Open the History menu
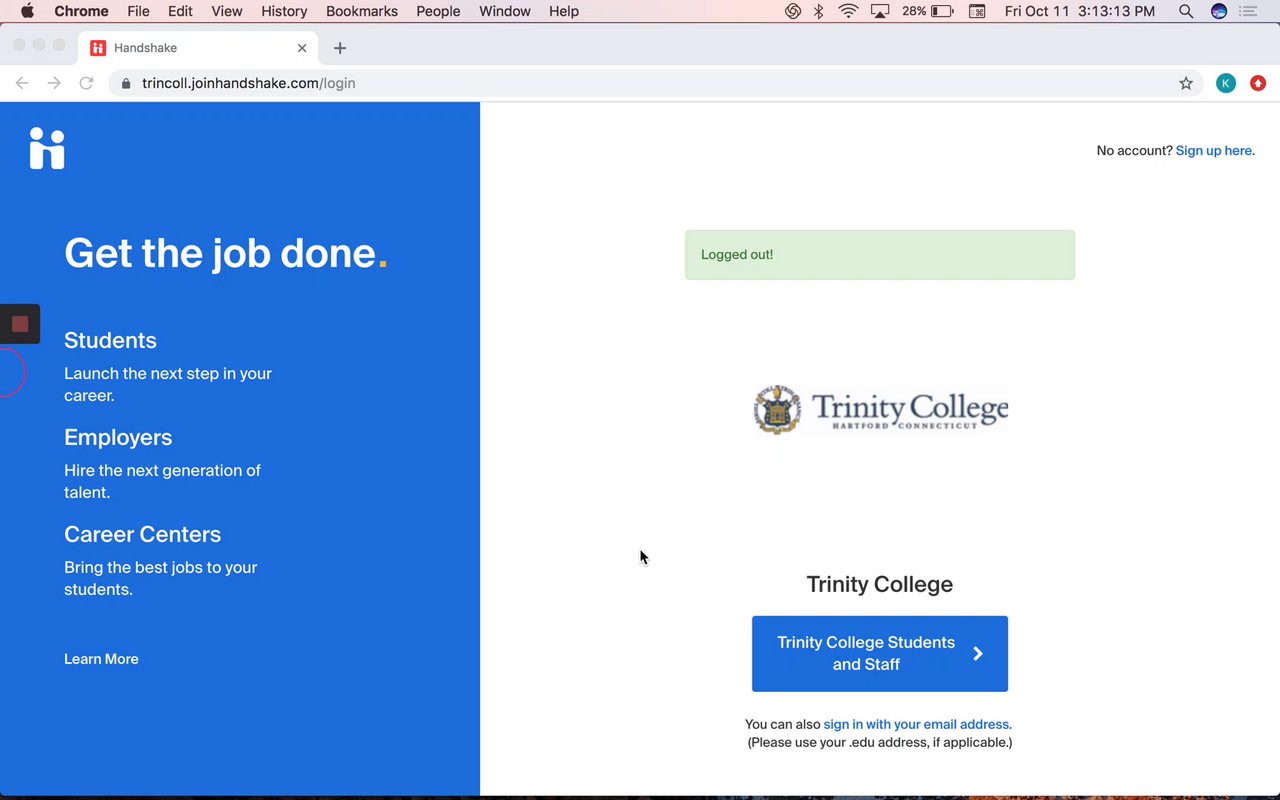This screenshot has height=800, width=1280. point(284,11)
